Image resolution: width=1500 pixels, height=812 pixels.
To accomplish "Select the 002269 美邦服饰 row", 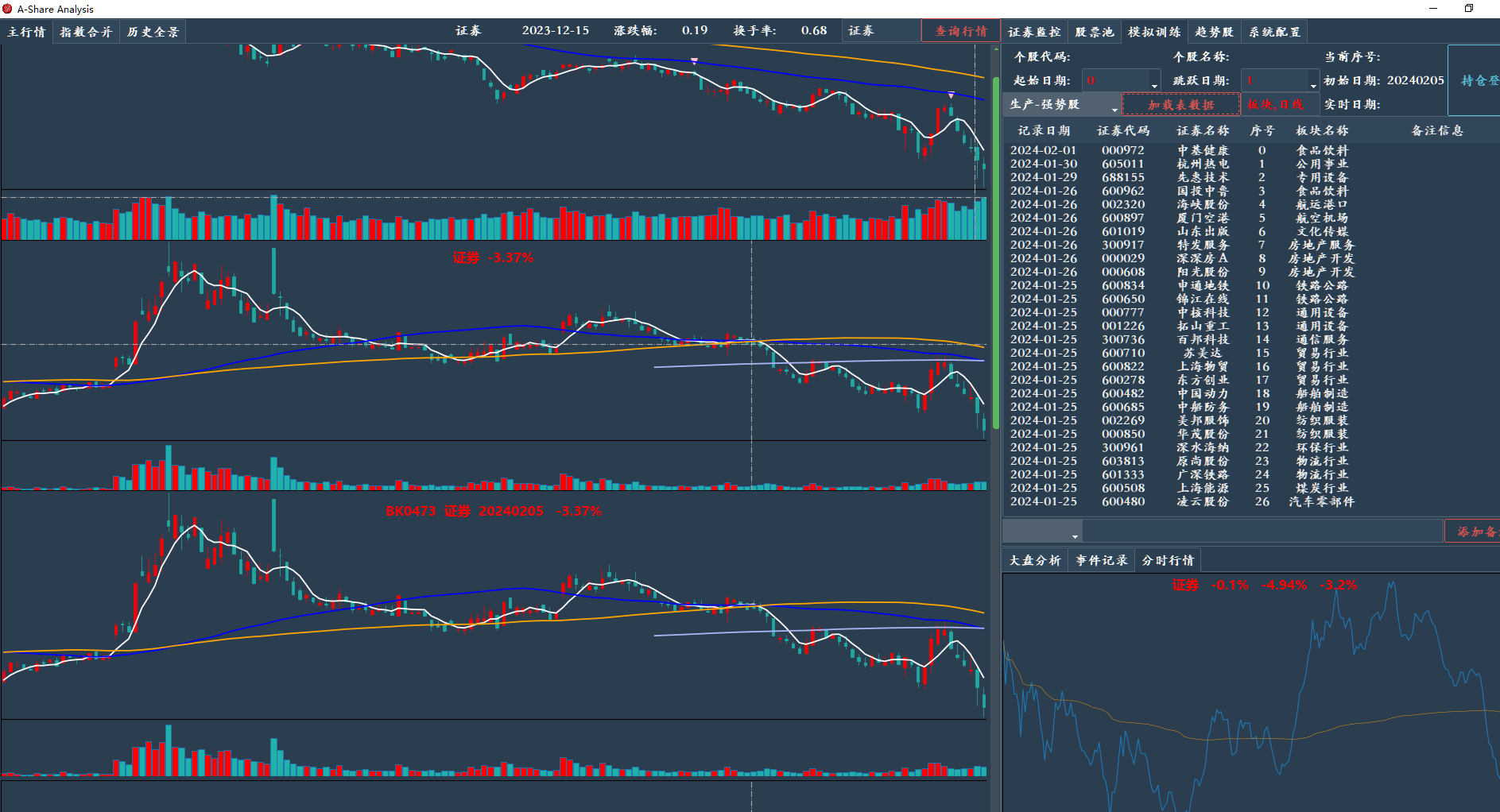I will [x=1250, y=420].
